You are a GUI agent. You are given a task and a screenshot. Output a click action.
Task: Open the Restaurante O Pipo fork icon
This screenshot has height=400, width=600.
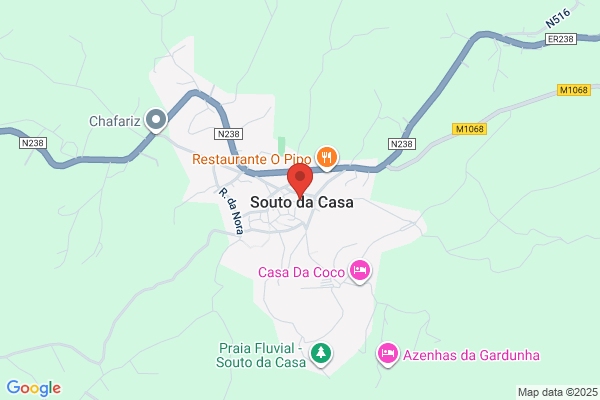point(326,158)
